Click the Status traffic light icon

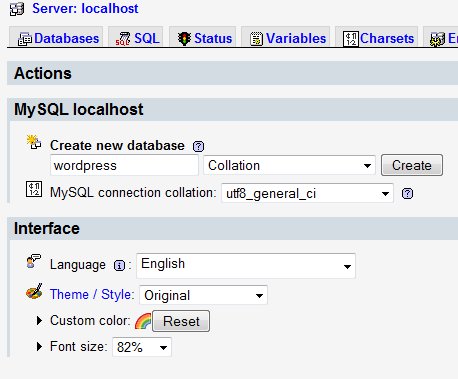184,39
